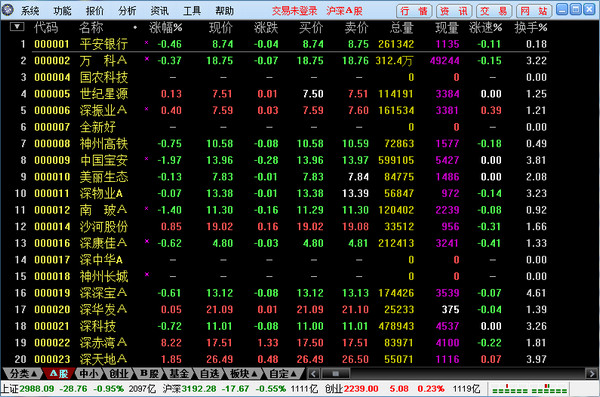Viewport: 600px width, 397px height.
Task: Open the top-left column dropdown arrow box
Action: coord(17,27)
